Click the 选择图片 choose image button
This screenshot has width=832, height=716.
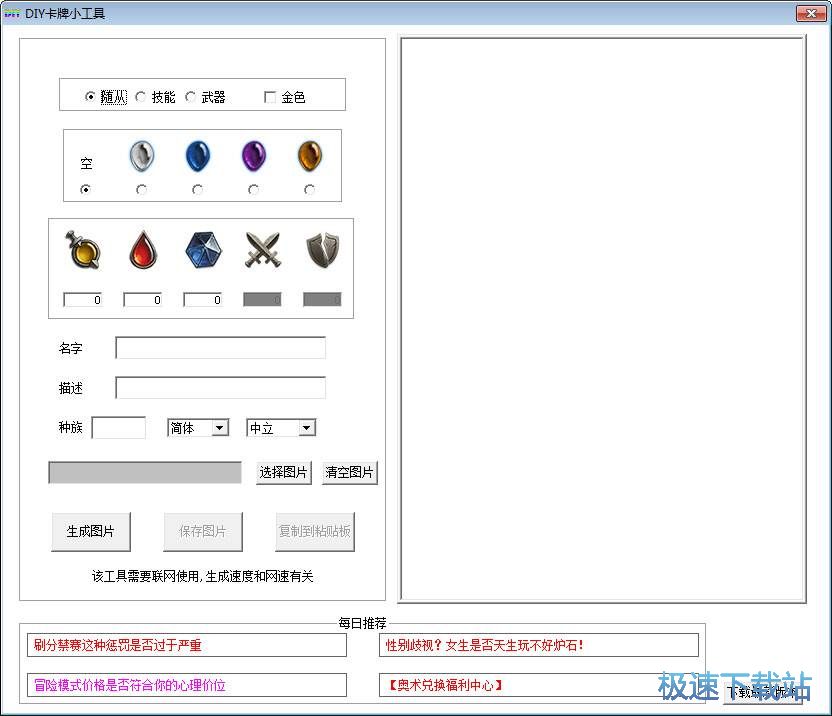click(283, 472)
